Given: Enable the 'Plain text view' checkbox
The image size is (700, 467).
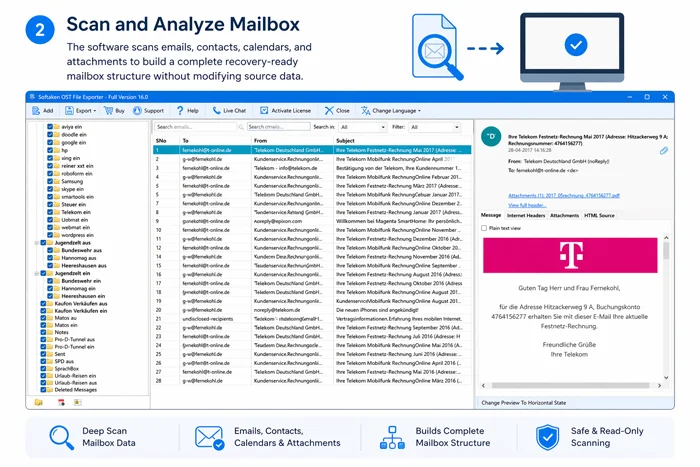Looking at the screenshot, I should pos(484,228).
